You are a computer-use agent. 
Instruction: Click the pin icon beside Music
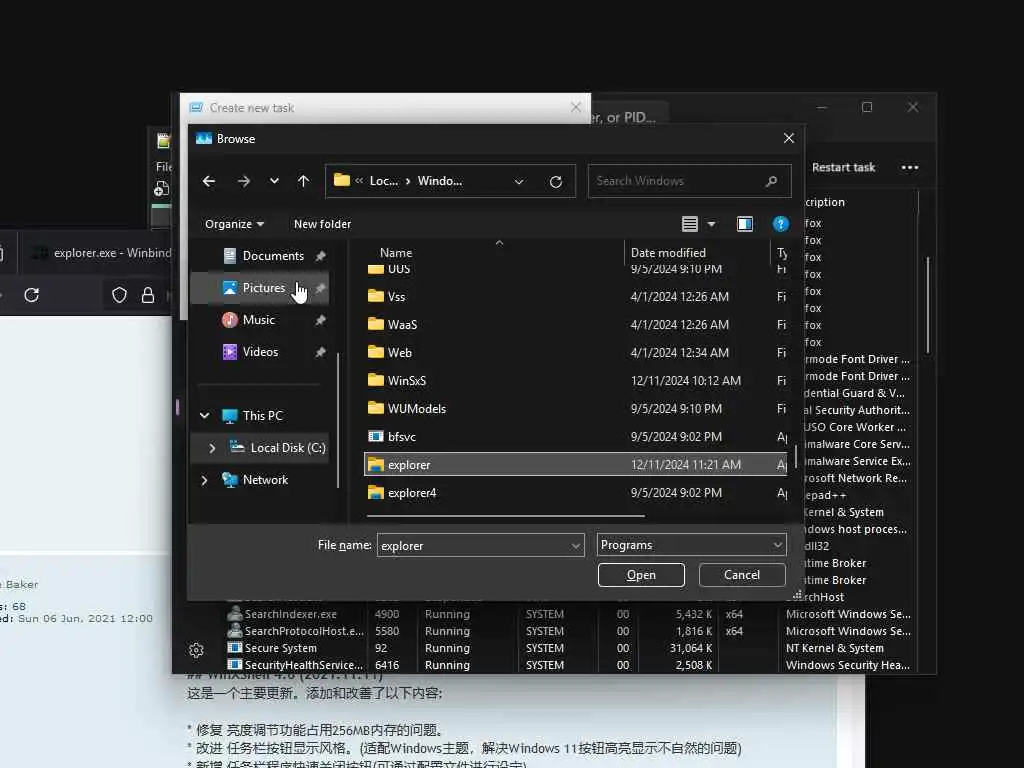coord(320,320)
